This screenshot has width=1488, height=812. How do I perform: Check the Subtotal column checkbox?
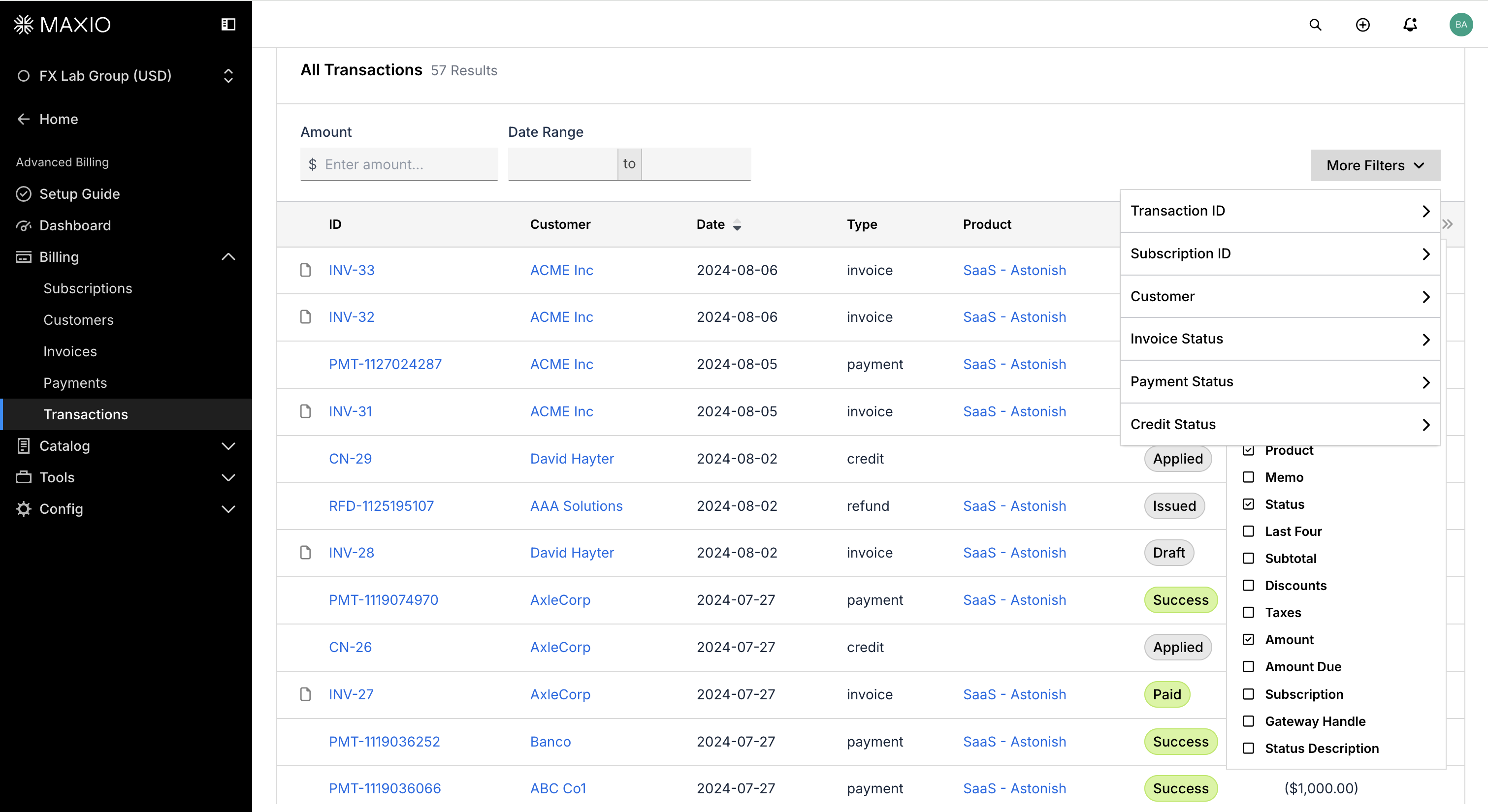point(1248,559)
